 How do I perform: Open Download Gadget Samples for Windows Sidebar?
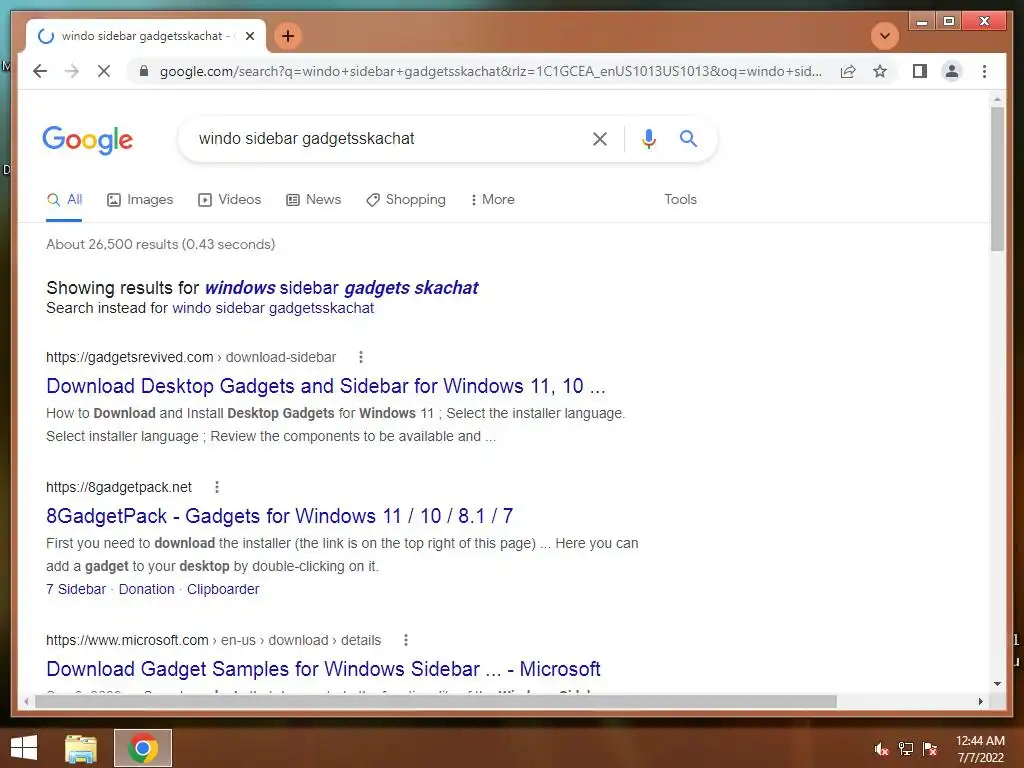coord(323,669)
